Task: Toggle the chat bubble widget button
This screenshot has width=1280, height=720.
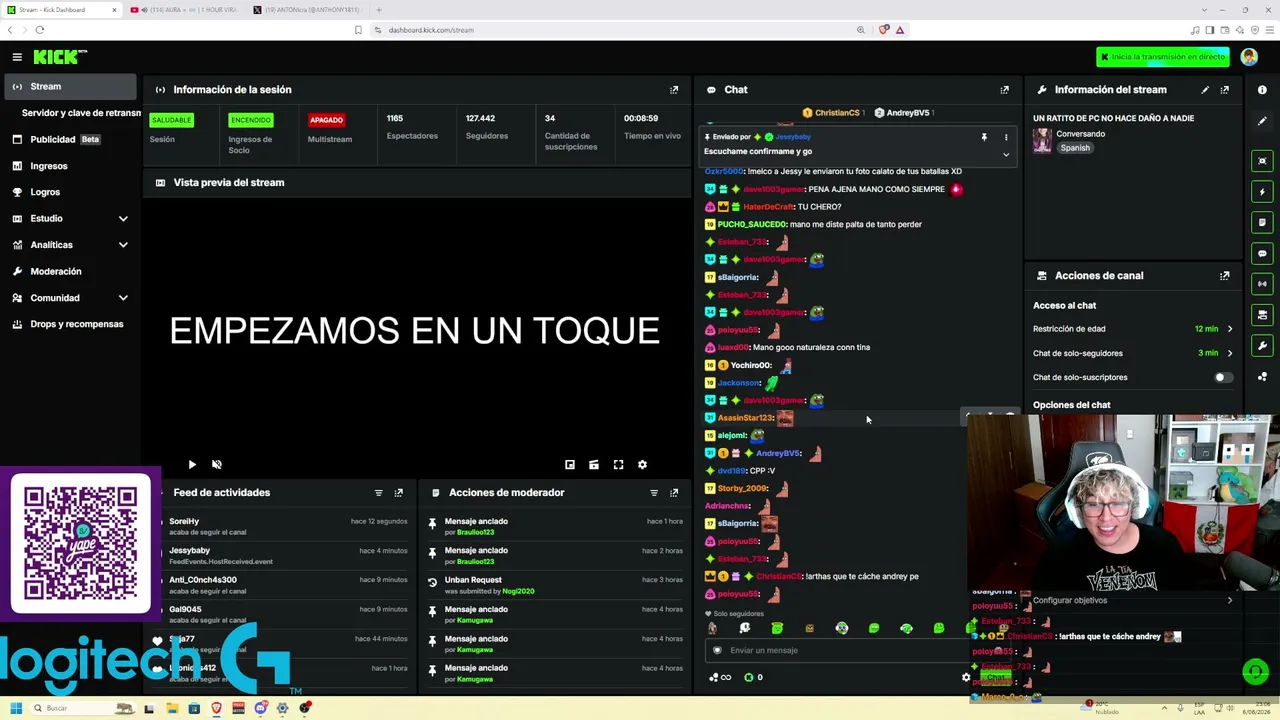Action: point(1262,254)
